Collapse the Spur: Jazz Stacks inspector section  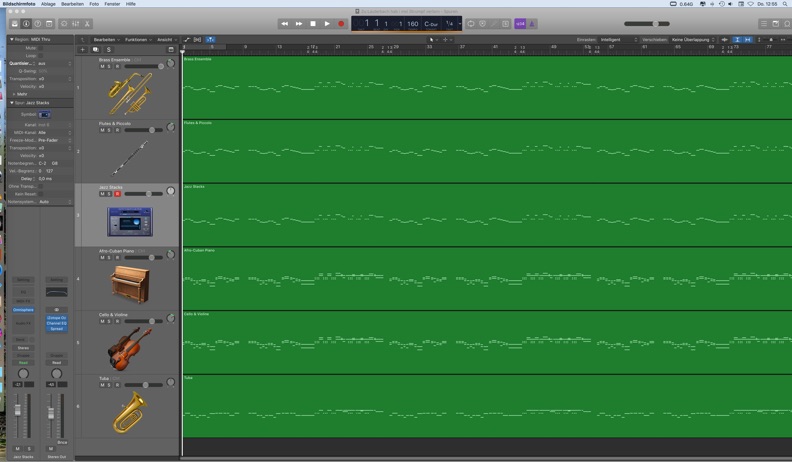(12, 102)
